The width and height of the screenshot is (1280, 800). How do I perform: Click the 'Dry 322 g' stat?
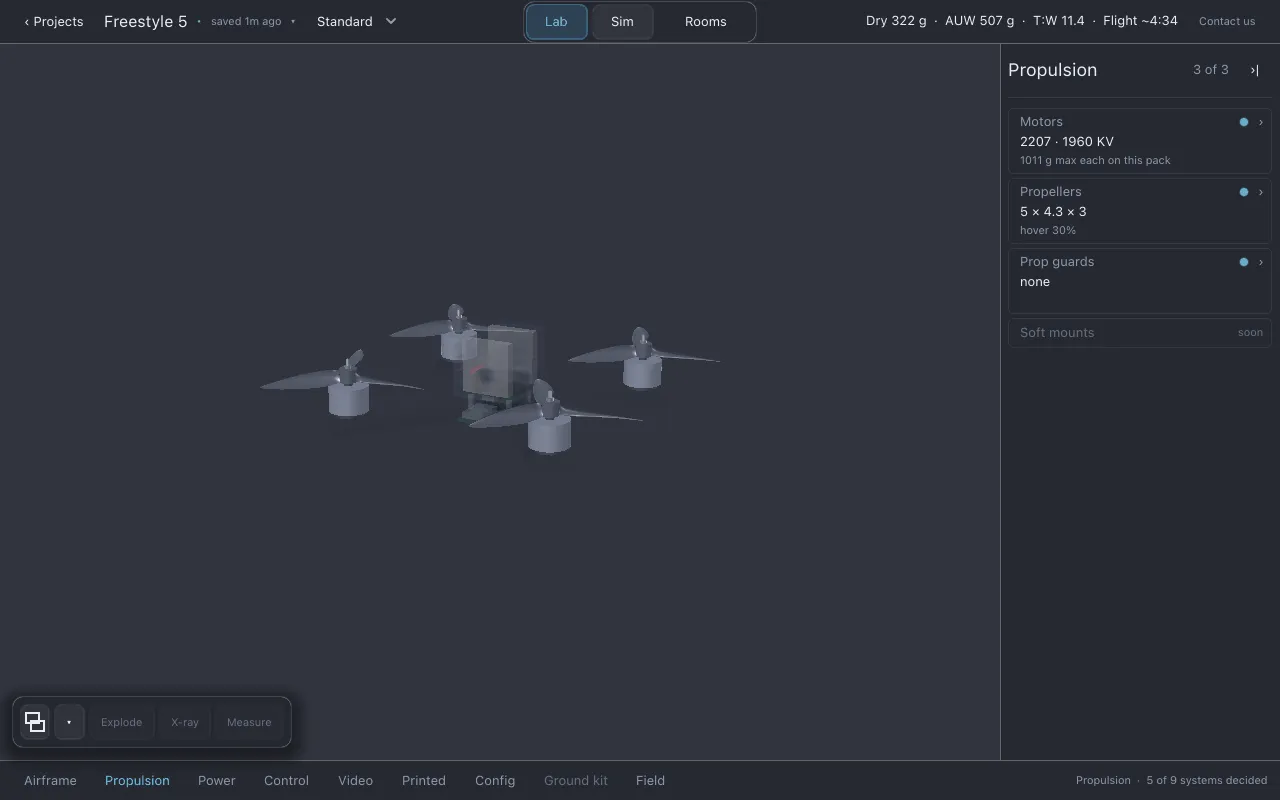click(896, 21)
